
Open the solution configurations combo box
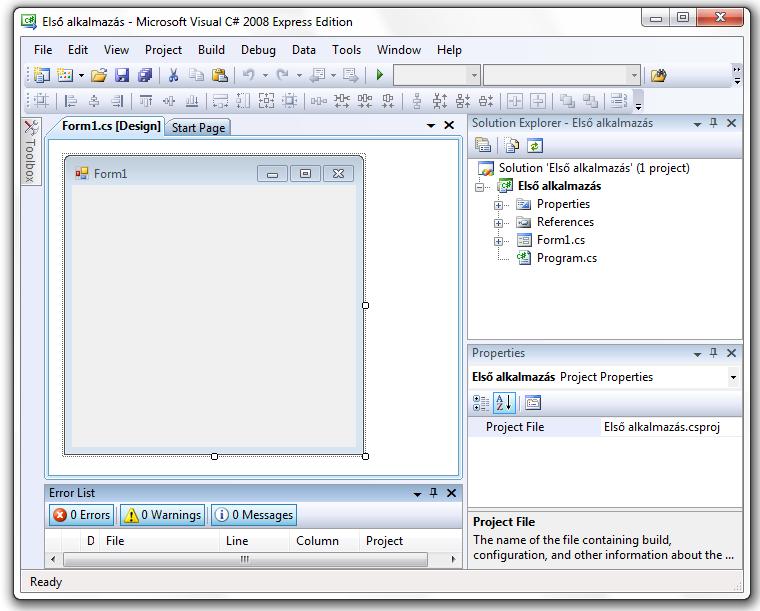coord(437,76)
